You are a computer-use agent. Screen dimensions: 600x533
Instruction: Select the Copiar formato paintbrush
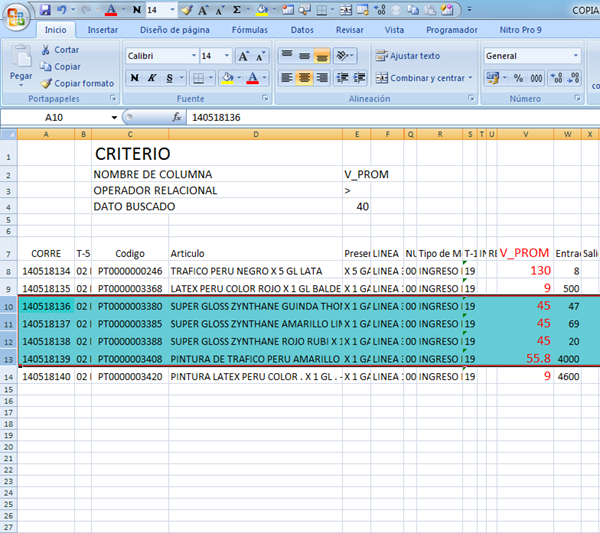(45, 83)
